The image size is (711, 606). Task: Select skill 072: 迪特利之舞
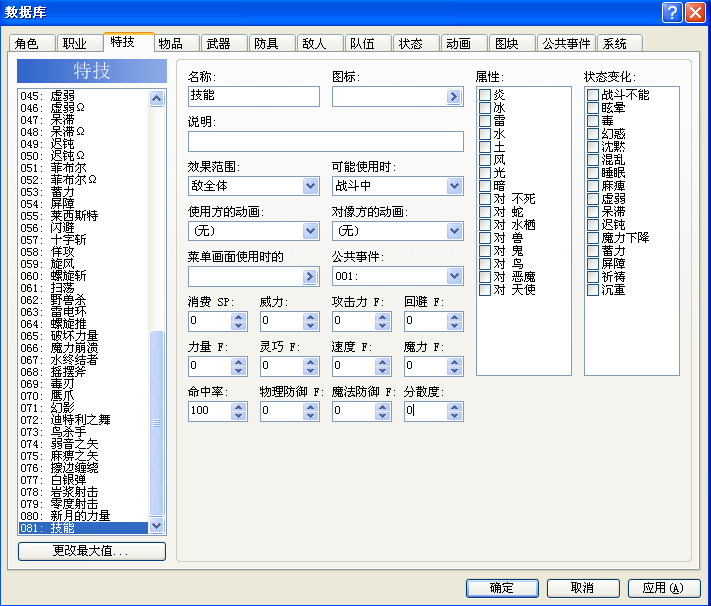coord(83,420)
